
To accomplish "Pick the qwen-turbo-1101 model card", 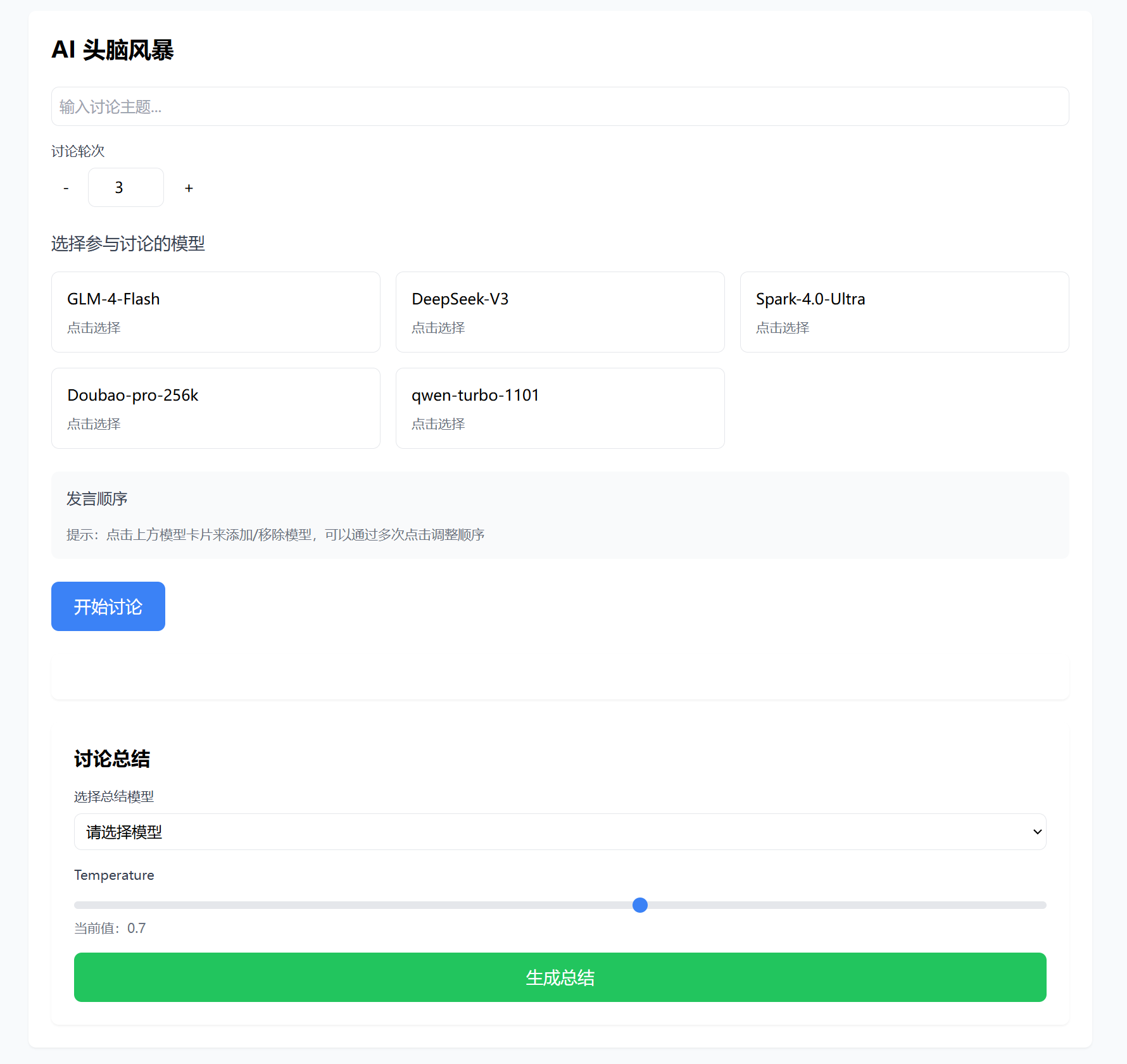I will pos(560,408).
